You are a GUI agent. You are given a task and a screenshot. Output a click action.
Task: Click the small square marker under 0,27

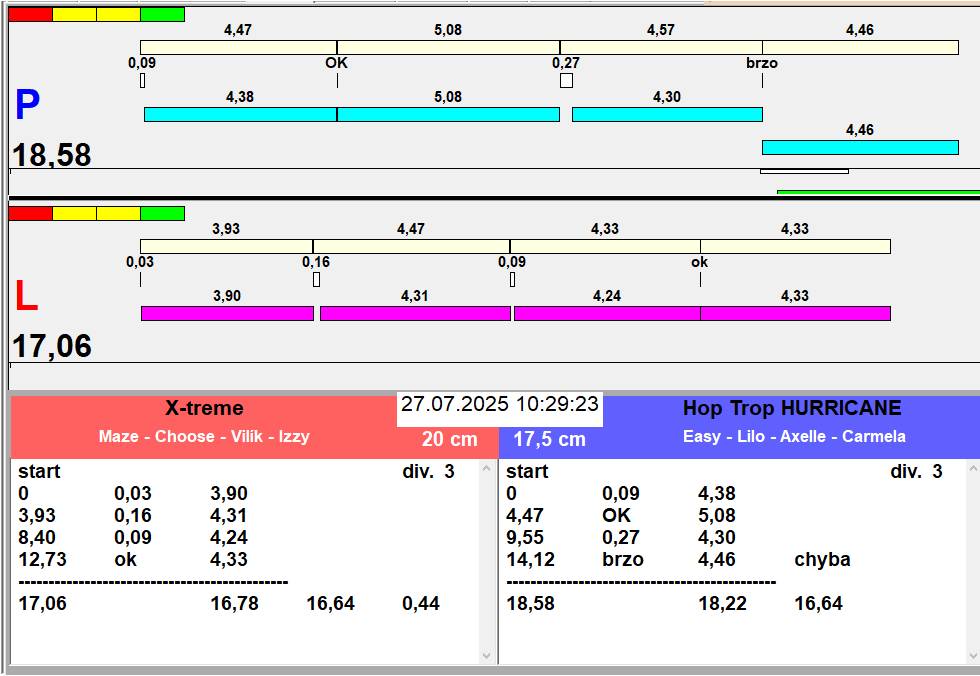point(566,81)
